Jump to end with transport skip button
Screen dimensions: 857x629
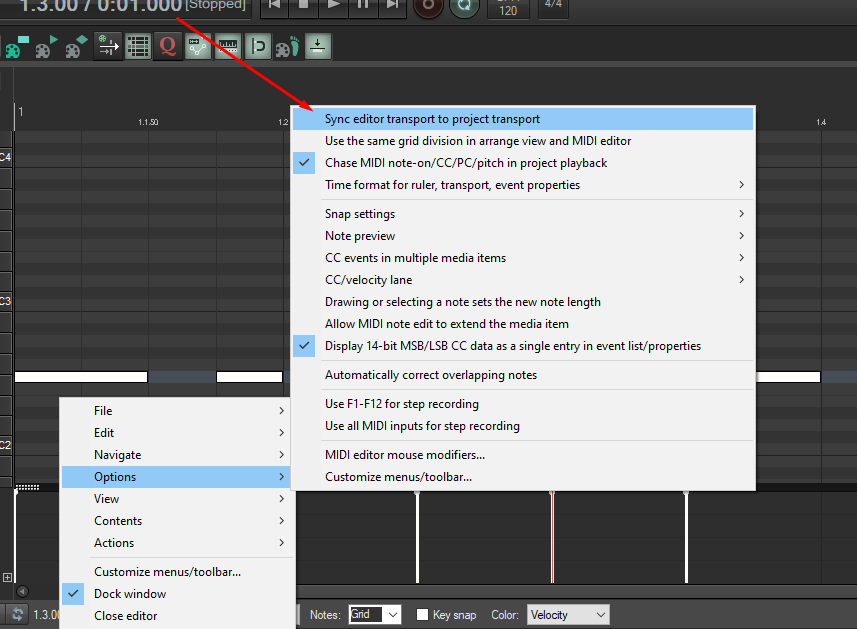tap(392, 7)
